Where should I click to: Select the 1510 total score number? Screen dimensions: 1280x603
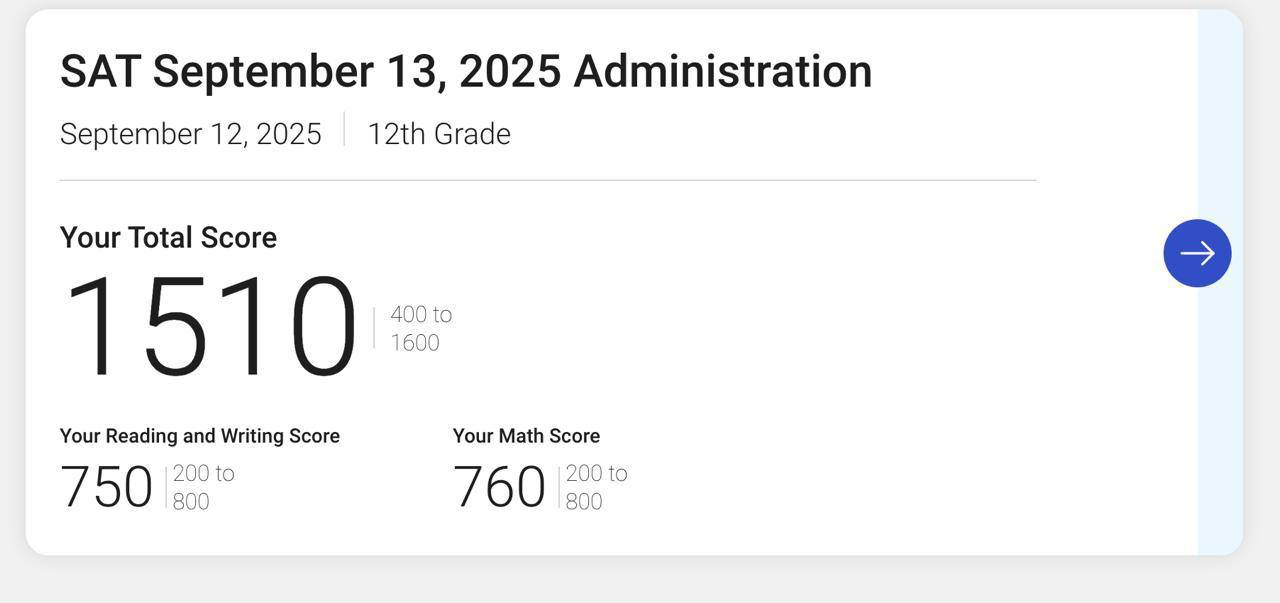pos(209,327)
